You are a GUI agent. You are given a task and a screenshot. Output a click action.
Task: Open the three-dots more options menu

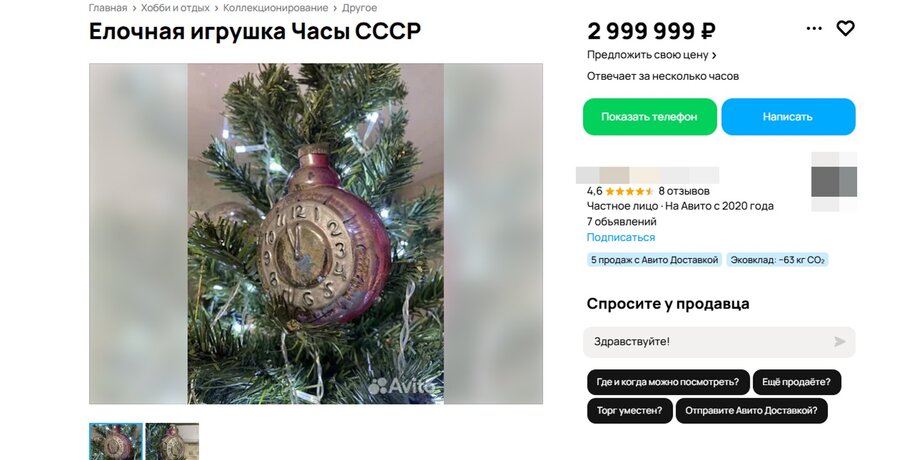pyautogui.click(x=814, y=28)
